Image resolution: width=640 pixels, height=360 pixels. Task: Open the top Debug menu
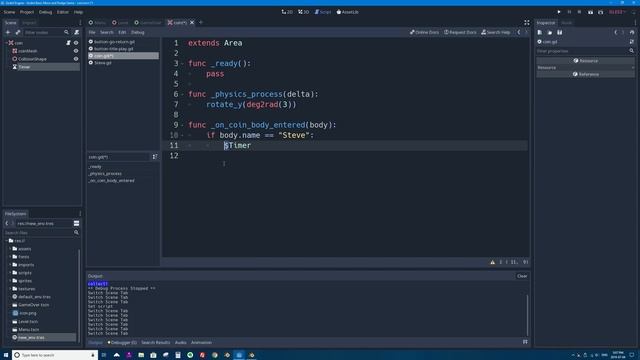pyautogui.click(x=45, y=12)
